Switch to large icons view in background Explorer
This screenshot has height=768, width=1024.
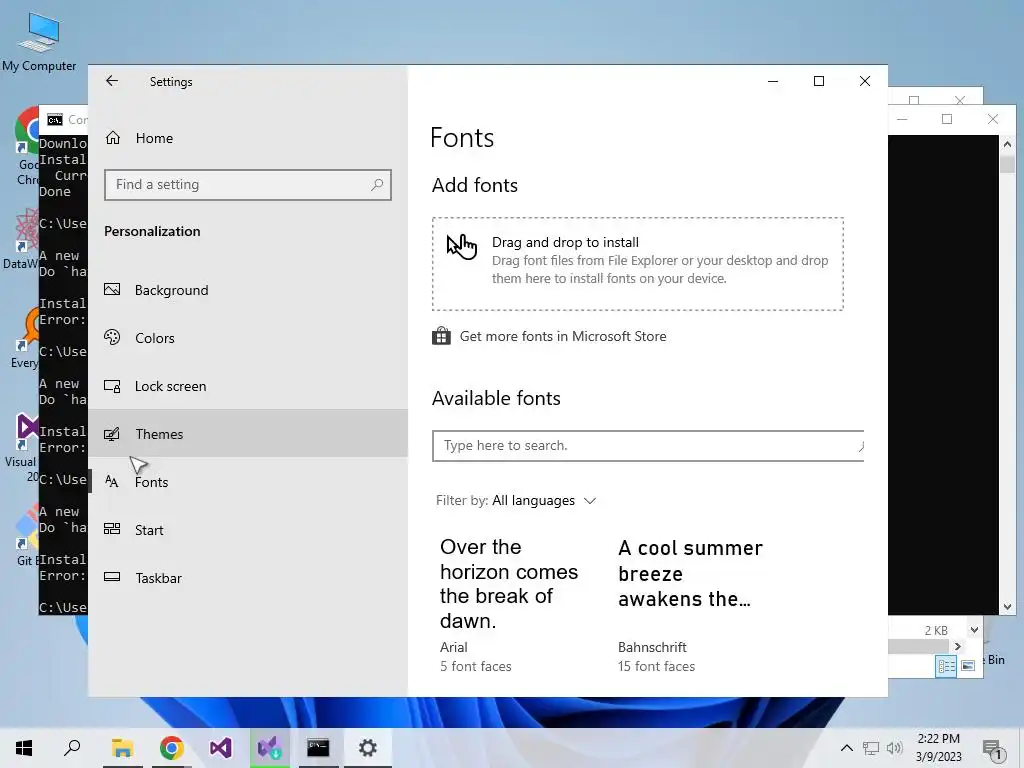click(968, 665)
